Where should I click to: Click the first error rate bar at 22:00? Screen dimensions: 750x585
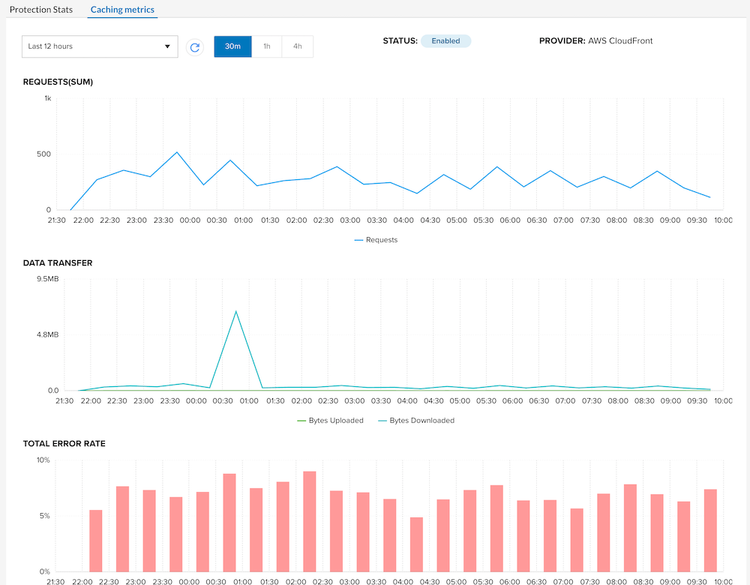pos(96,540)
